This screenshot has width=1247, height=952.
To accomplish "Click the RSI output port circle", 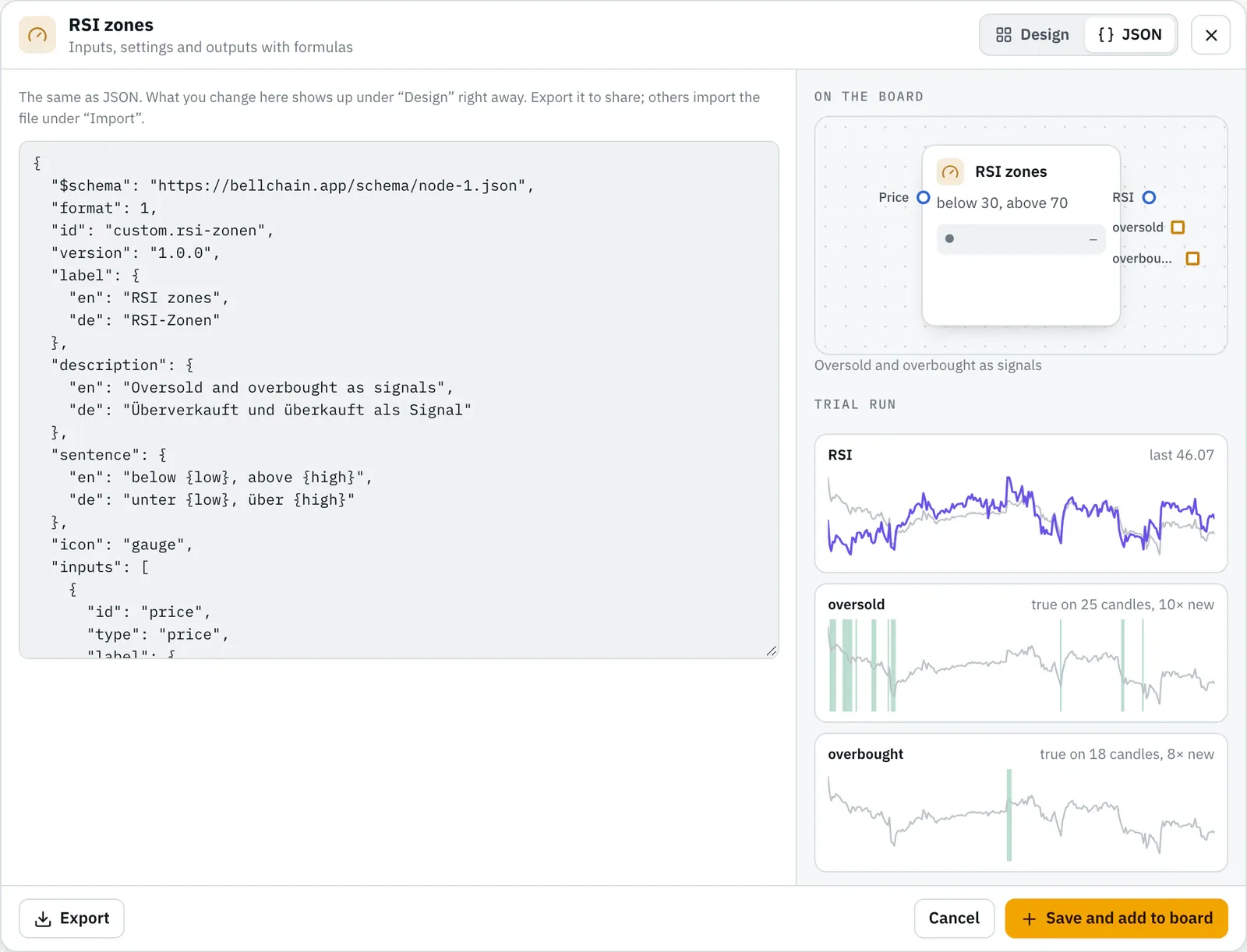I will 1149,197.
